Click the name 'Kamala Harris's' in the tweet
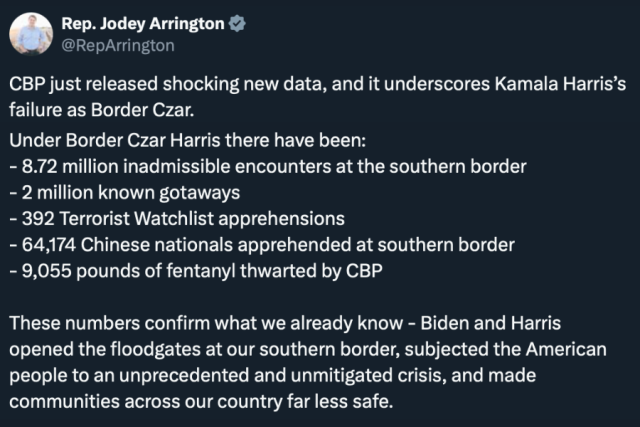 pyautogui.click(x=566, y=86)
